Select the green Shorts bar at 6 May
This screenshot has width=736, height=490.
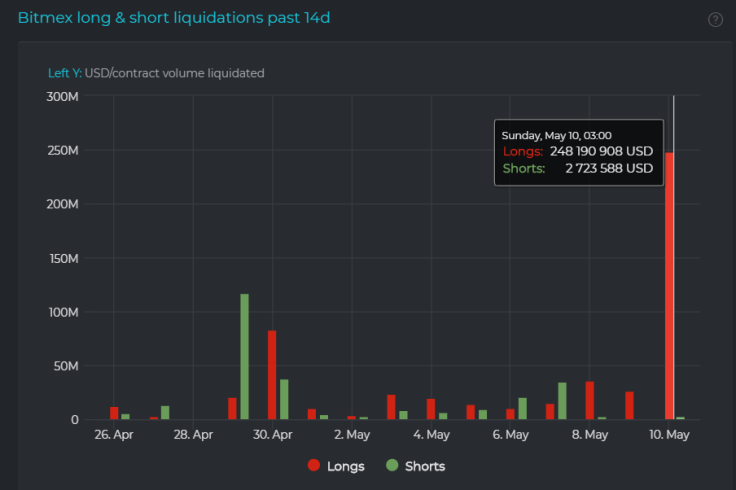(x=522, y=408)
